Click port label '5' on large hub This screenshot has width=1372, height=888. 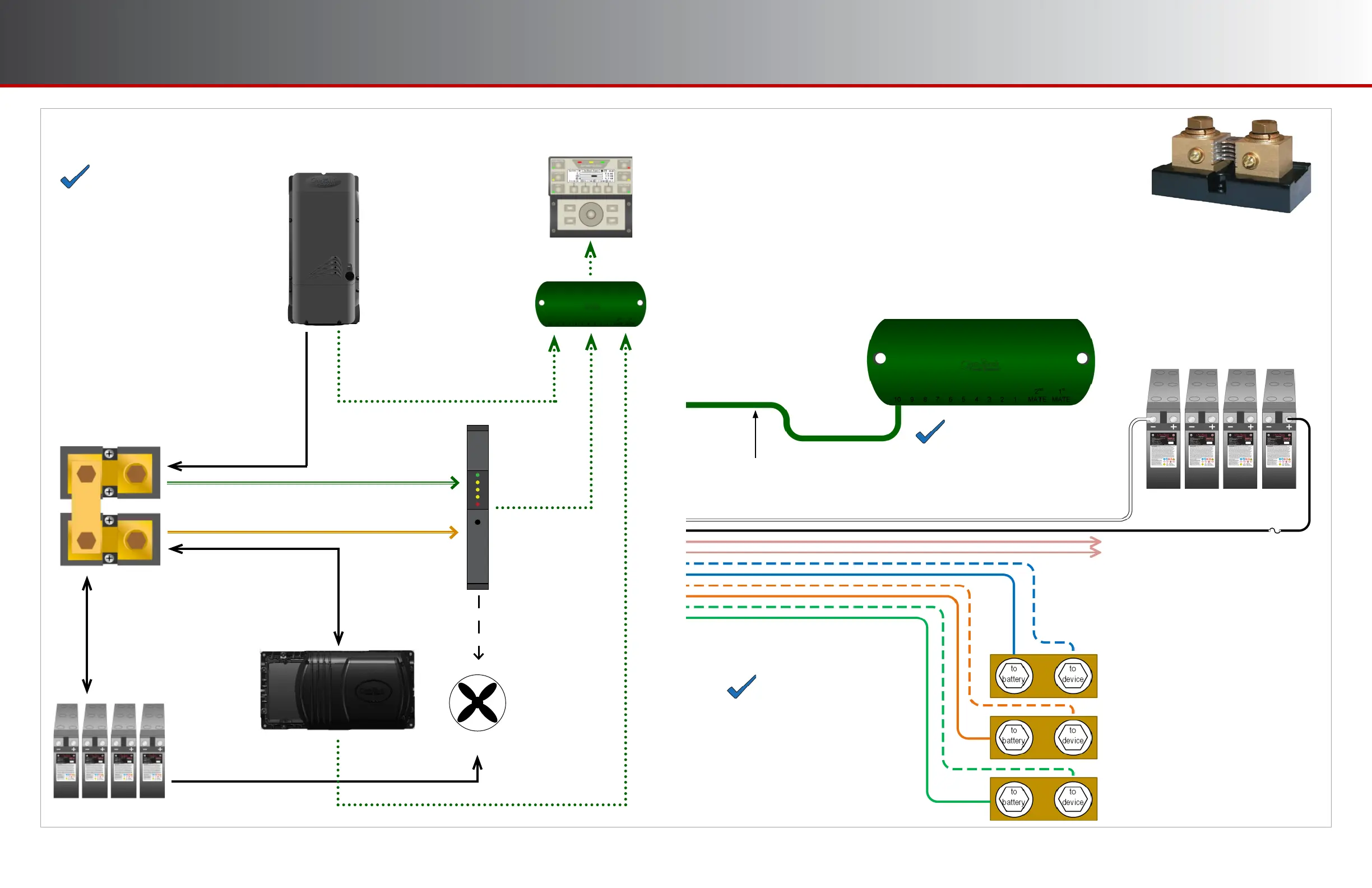(x=963, y=400)
